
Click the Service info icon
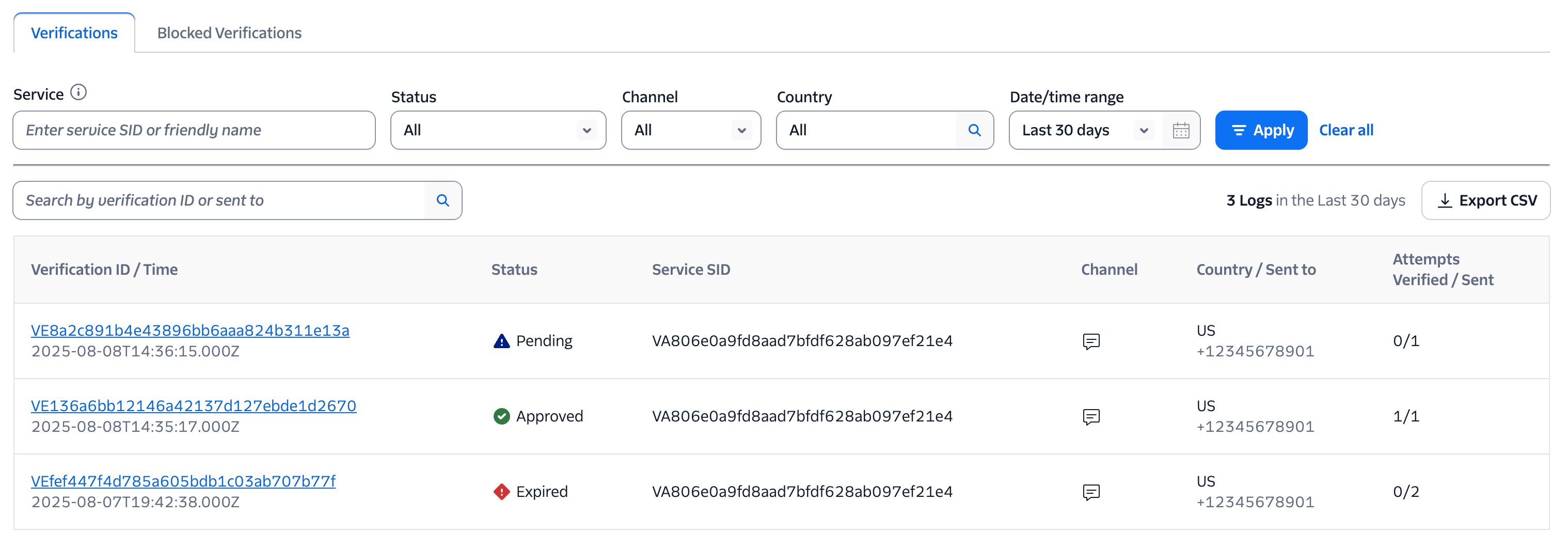pos(78,92)
